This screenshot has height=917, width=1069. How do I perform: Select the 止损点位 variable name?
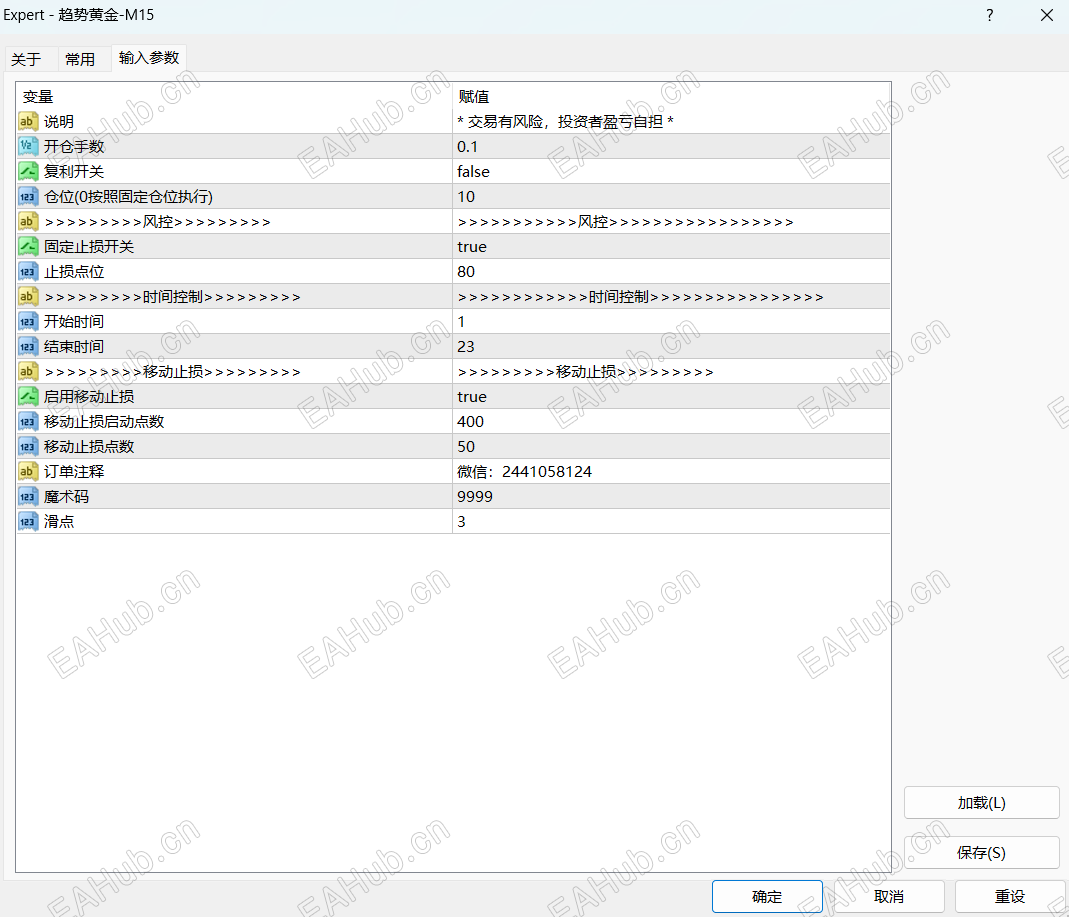74,271
